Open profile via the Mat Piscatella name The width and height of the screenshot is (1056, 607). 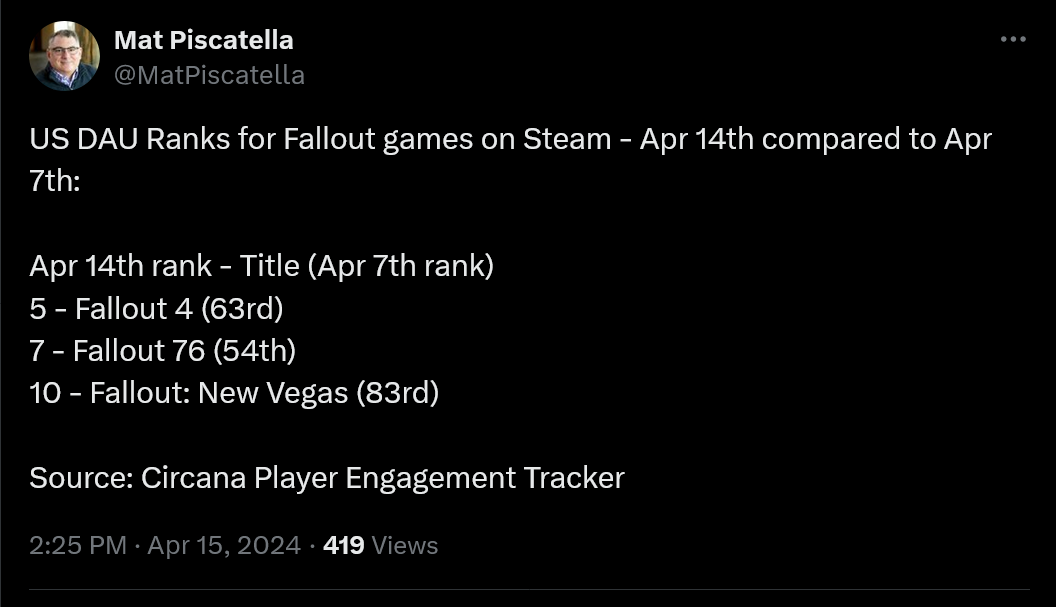[204, 40]
